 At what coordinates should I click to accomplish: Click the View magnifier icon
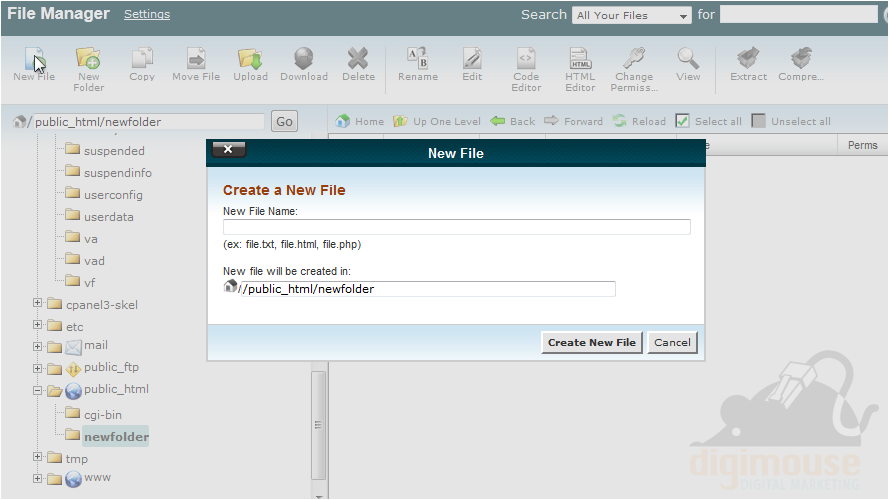click(x=688, y=58)
